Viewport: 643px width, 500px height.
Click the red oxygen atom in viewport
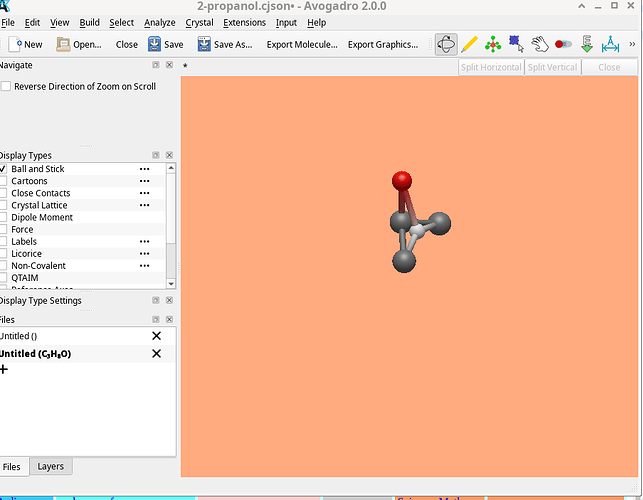tap(402, 180)
